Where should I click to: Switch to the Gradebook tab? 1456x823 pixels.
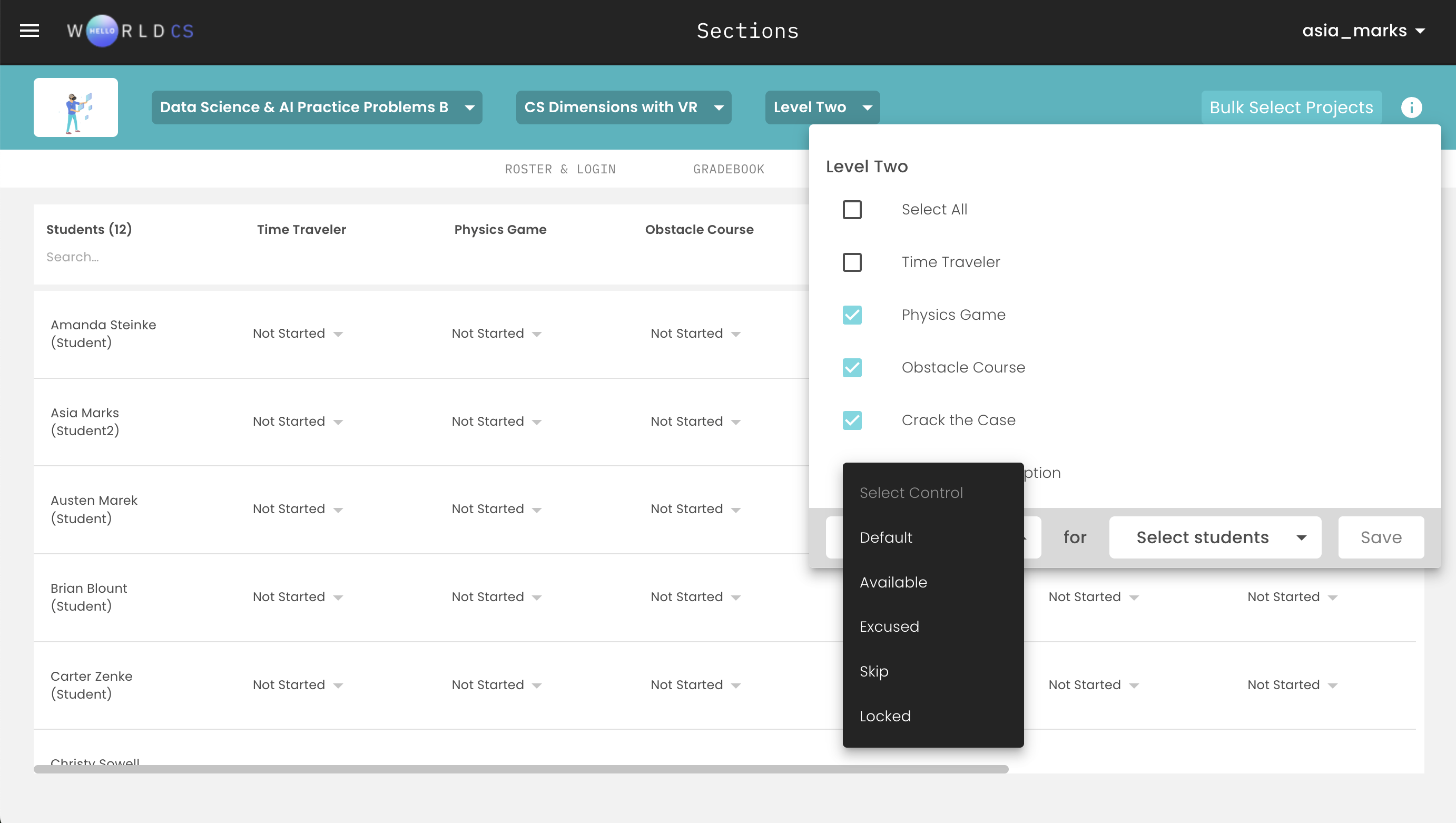click(x=728, y=169)
